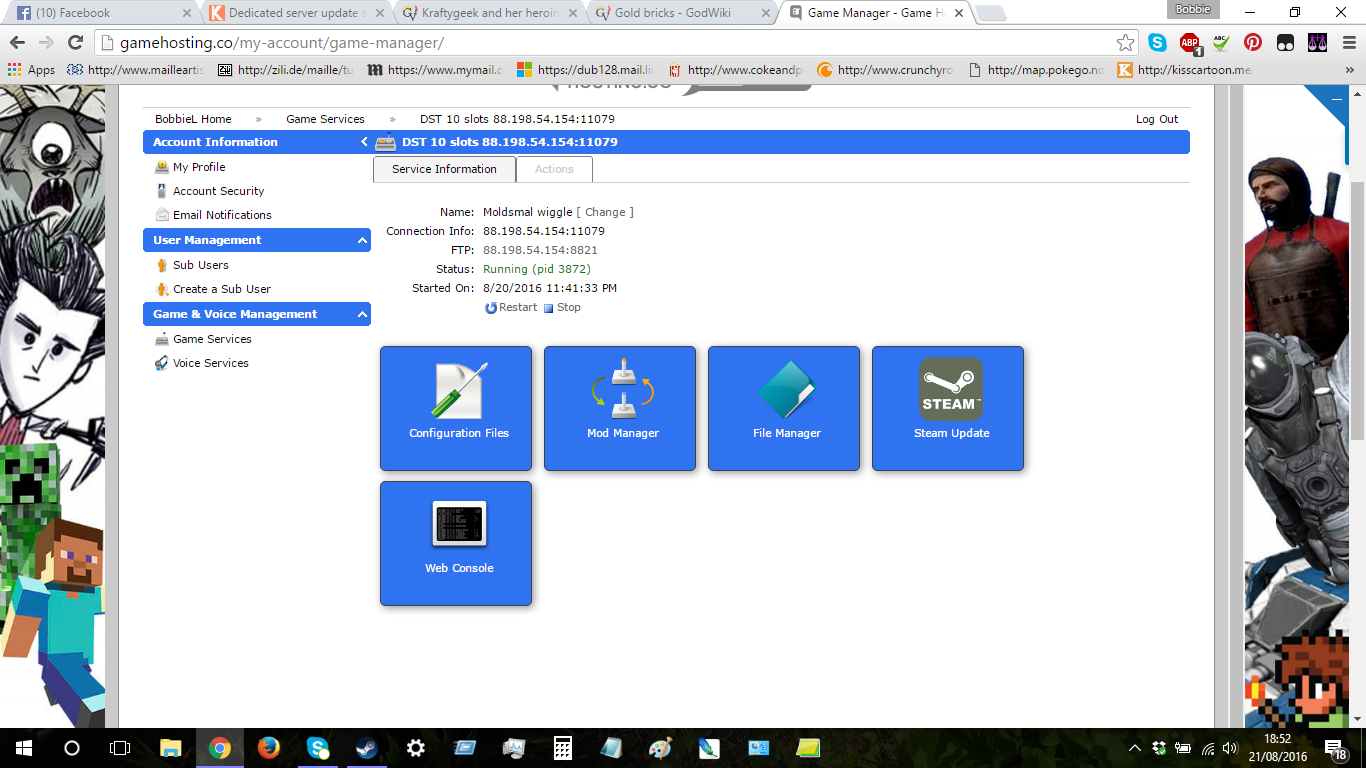Screen dimensions: 1366x768
Task: Collapse Game & Voice Management section
Action: click(362, 314)
